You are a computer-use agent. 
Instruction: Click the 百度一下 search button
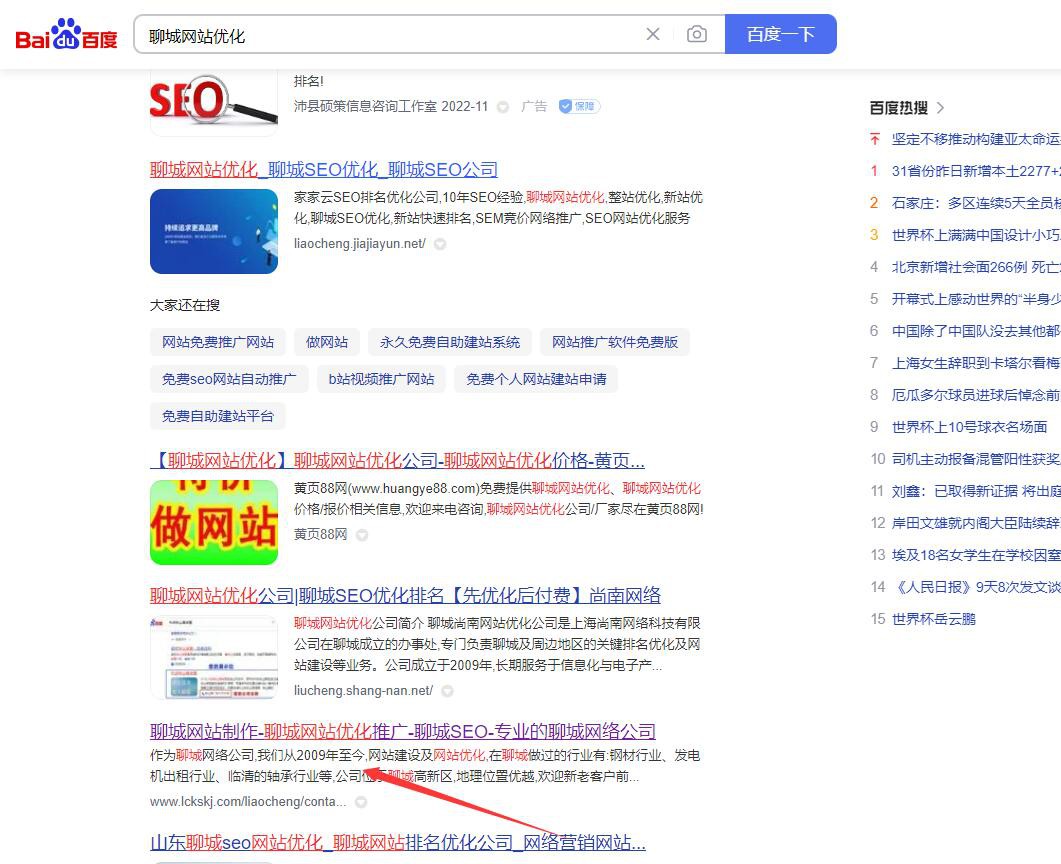click(x=781, y=34)
